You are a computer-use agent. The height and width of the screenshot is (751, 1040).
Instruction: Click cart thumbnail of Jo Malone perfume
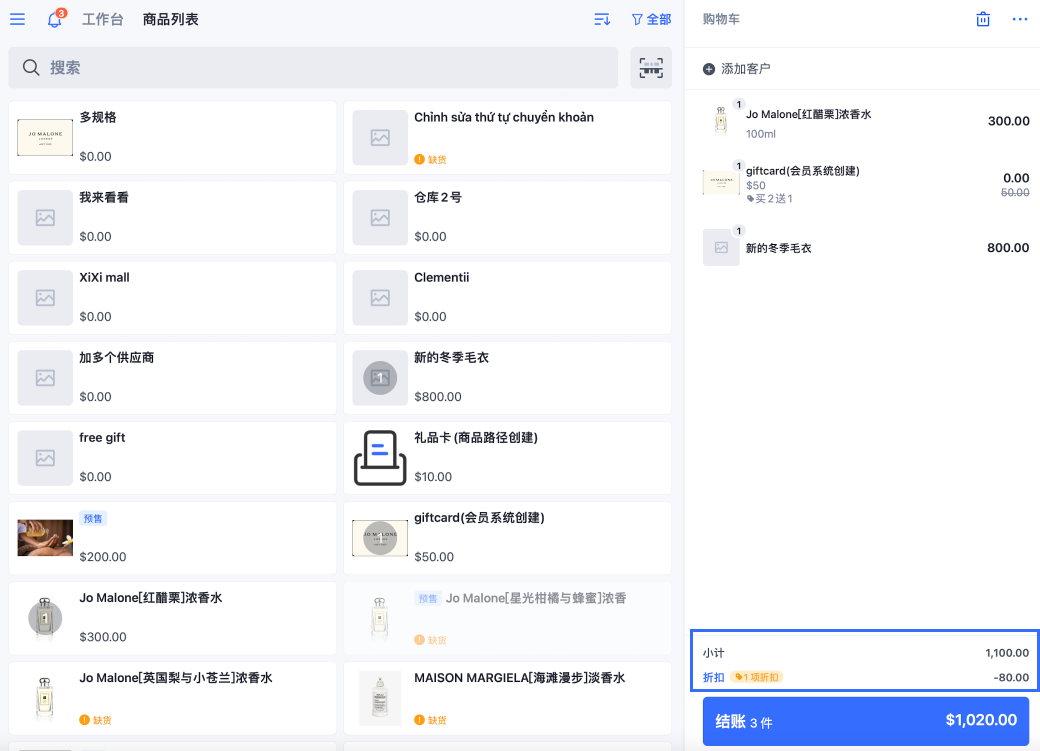721,121
